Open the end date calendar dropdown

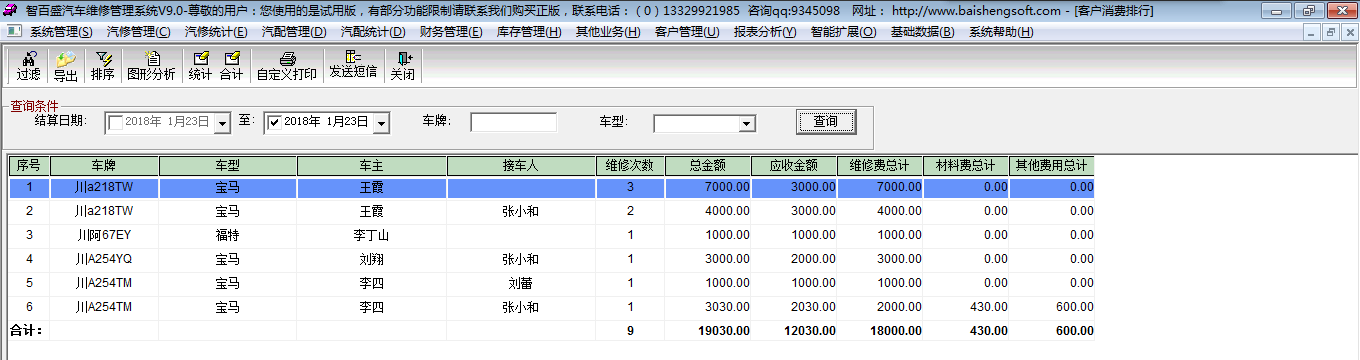pos(381,123)
